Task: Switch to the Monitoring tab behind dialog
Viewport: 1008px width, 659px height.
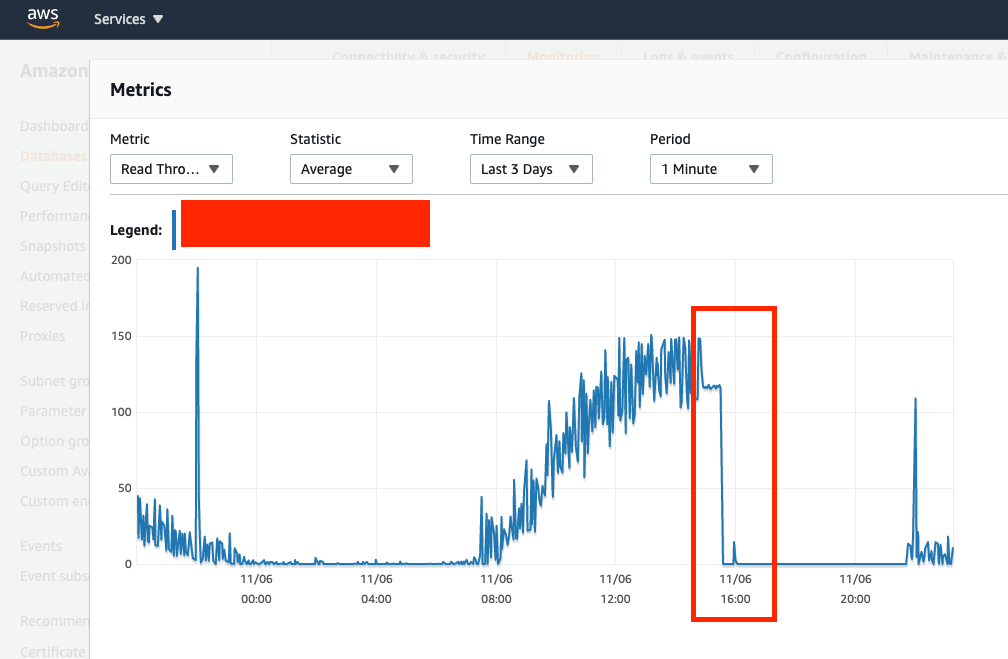Action: tap(564, 55)
